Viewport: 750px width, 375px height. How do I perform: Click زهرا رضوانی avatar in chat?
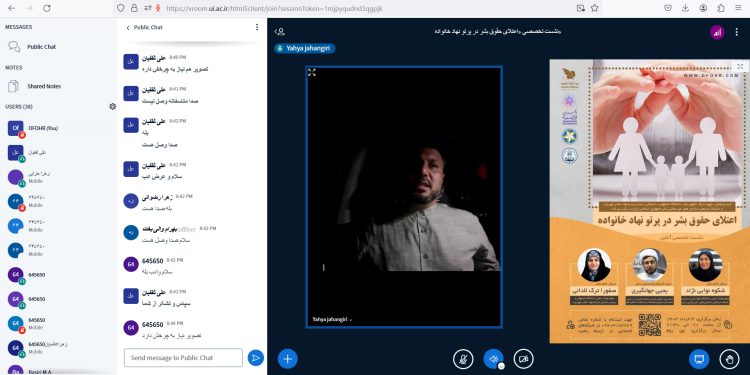click(x=131, y=201)
